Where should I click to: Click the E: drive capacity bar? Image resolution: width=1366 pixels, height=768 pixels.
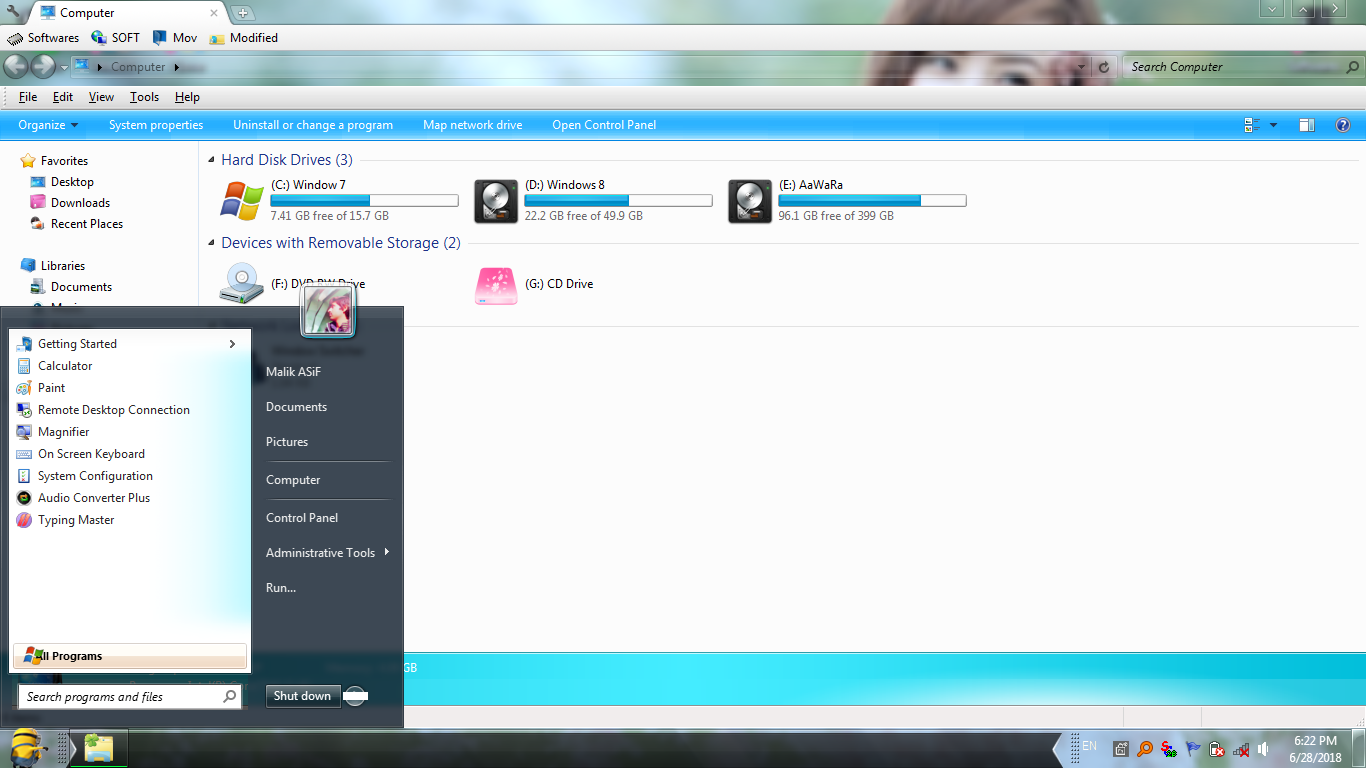[872, 201]
